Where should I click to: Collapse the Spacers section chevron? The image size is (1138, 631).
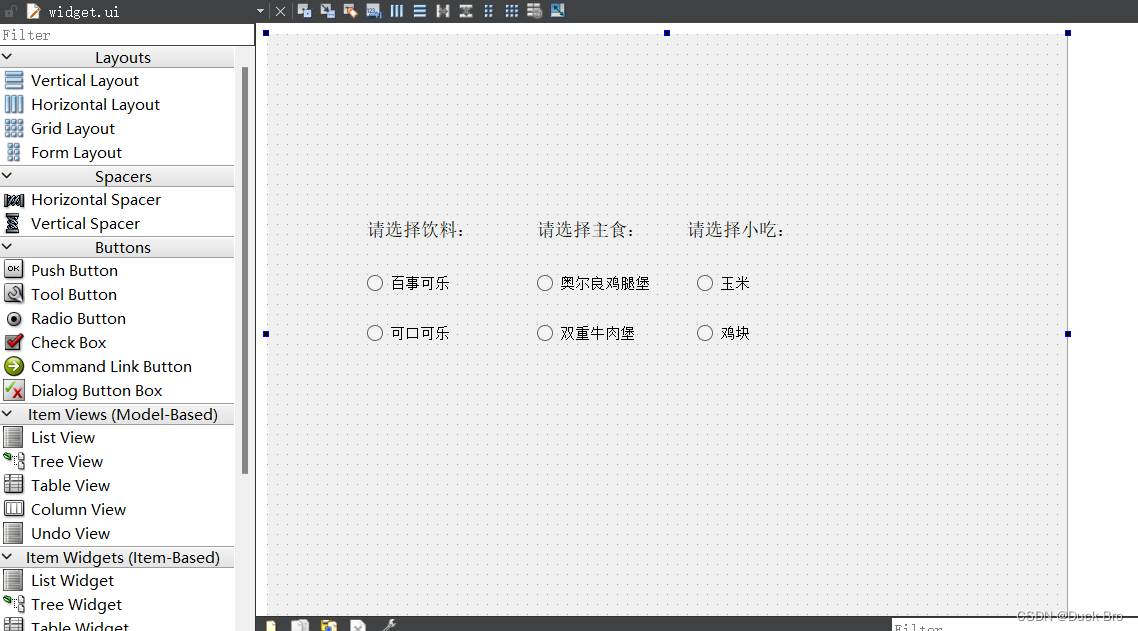8,176
